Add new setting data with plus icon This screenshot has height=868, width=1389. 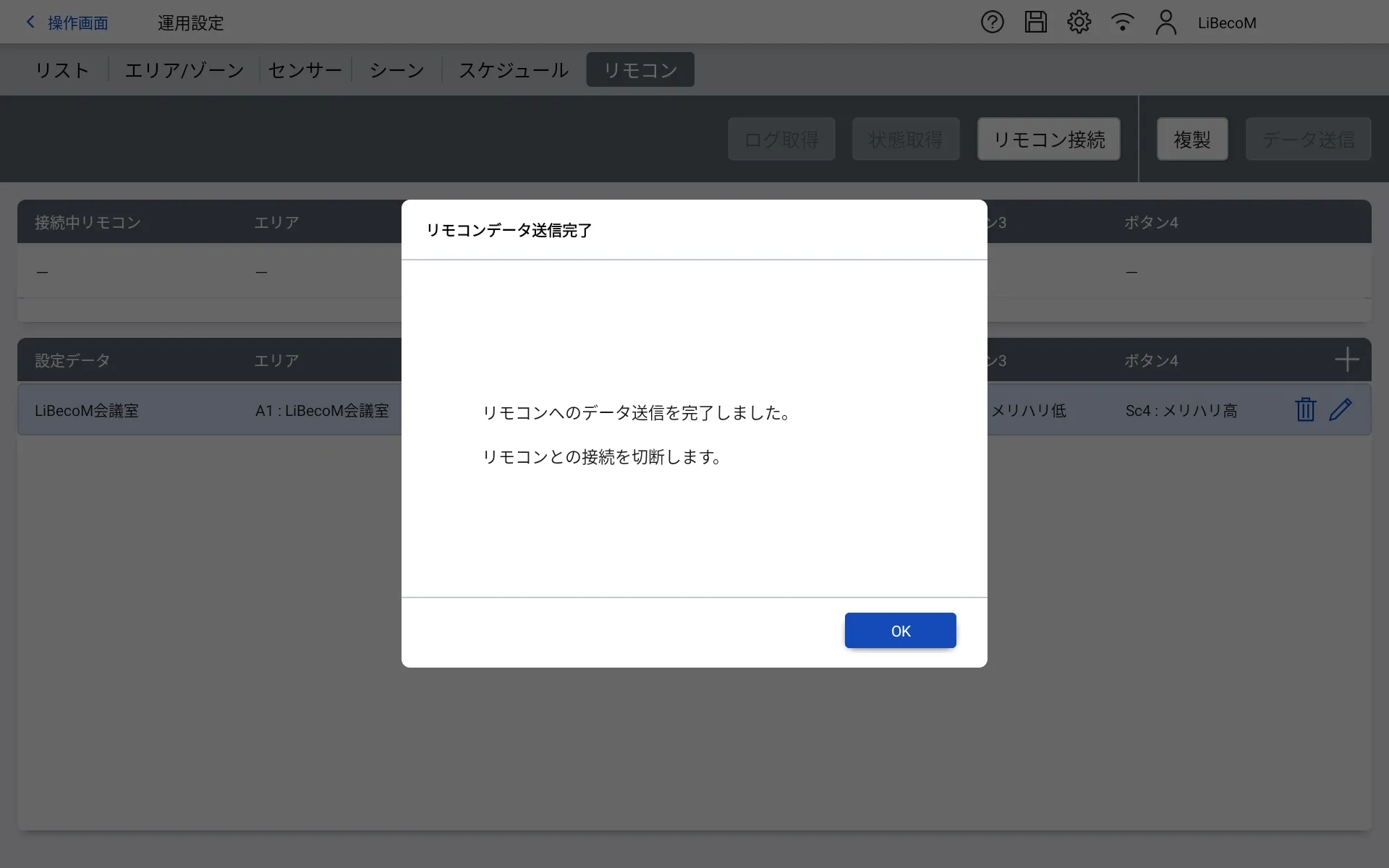pos(1346,359)
